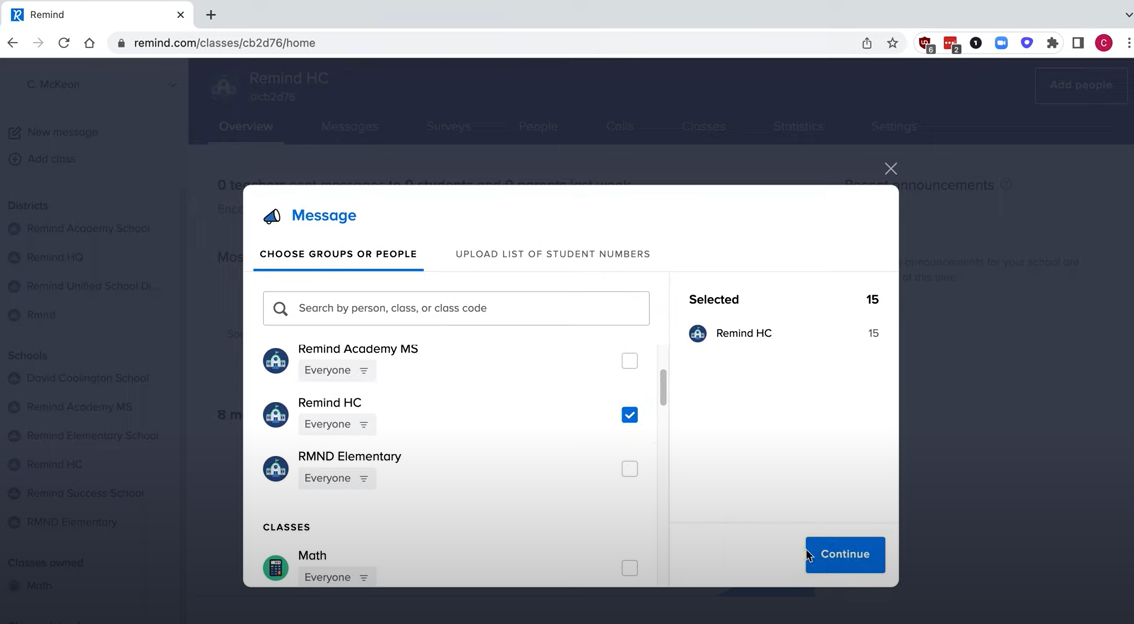1134x624 pixels.
Task: Click the address bar URL
Action: coord(224,43)
